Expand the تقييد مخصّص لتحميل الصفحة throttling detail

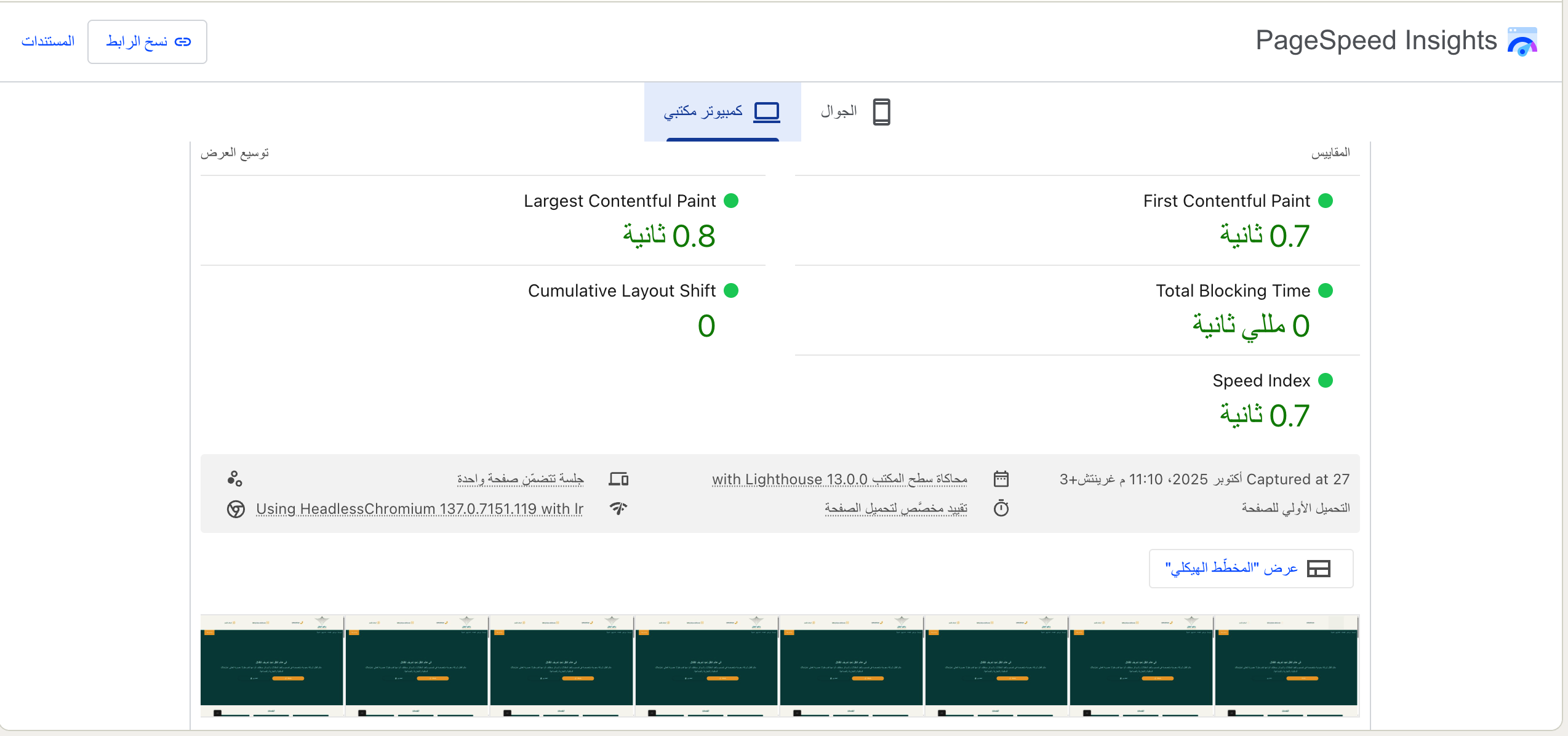point(895,508)
